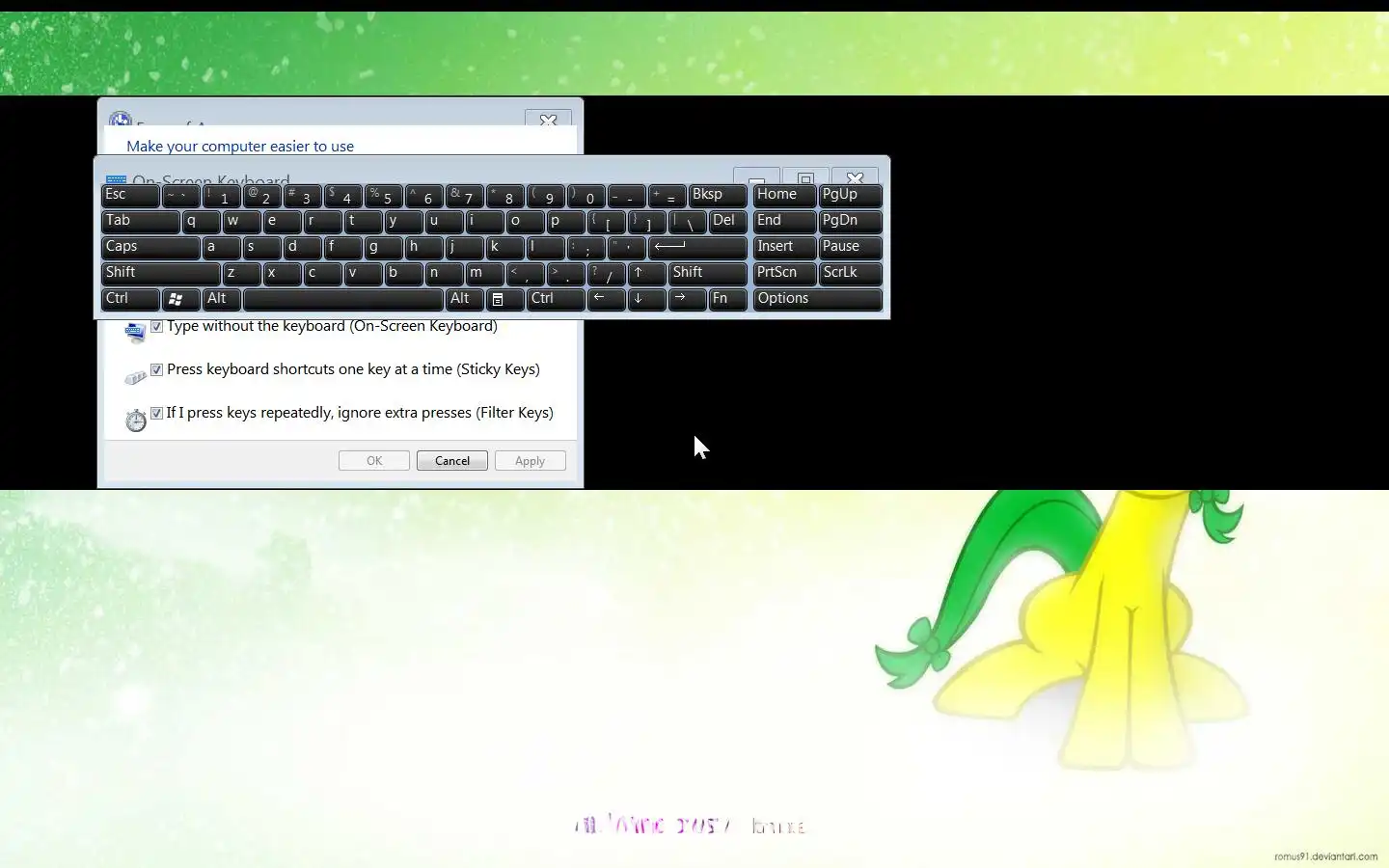
Task: Click the equals key
Action: (667, 196)
